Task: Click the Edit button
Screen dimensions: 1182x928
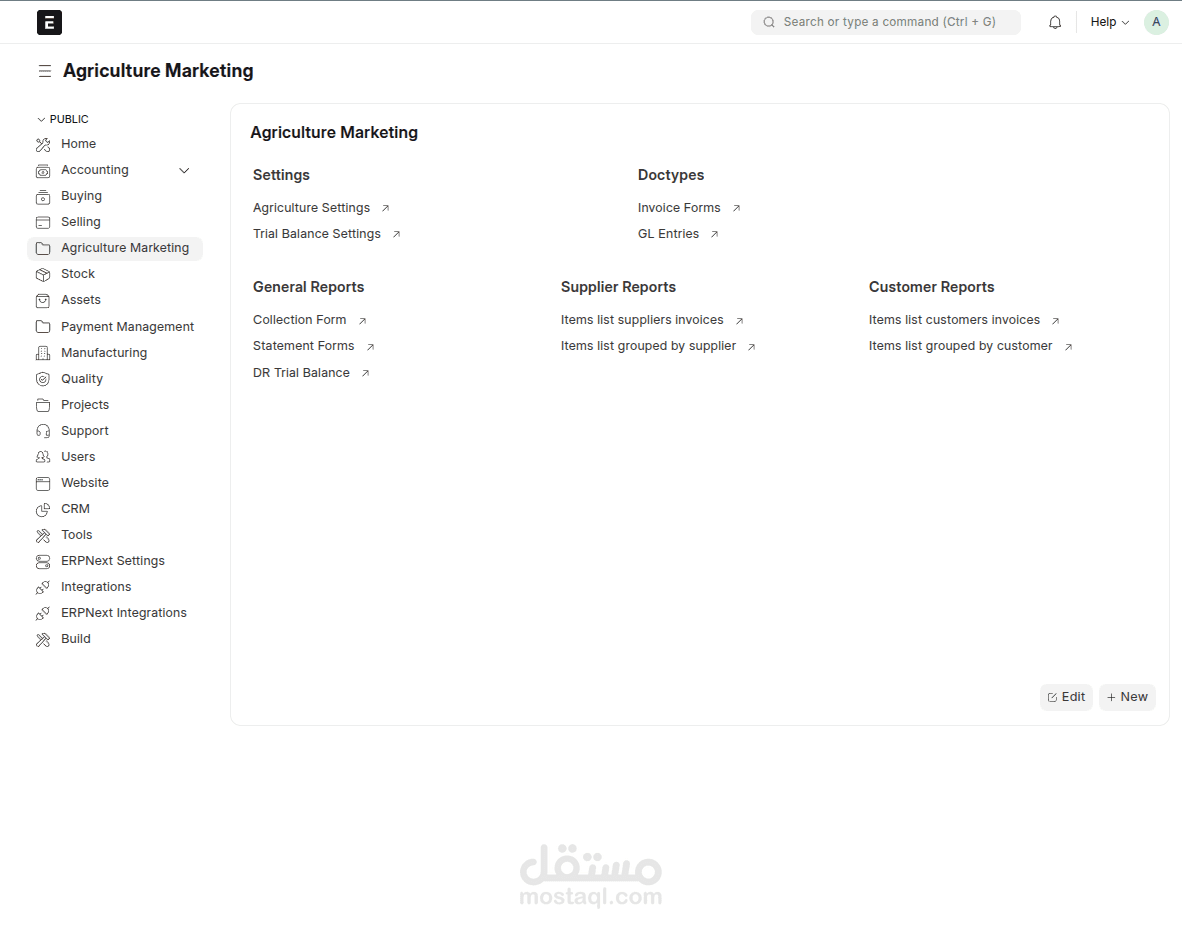Action: tap(1066, 697)
